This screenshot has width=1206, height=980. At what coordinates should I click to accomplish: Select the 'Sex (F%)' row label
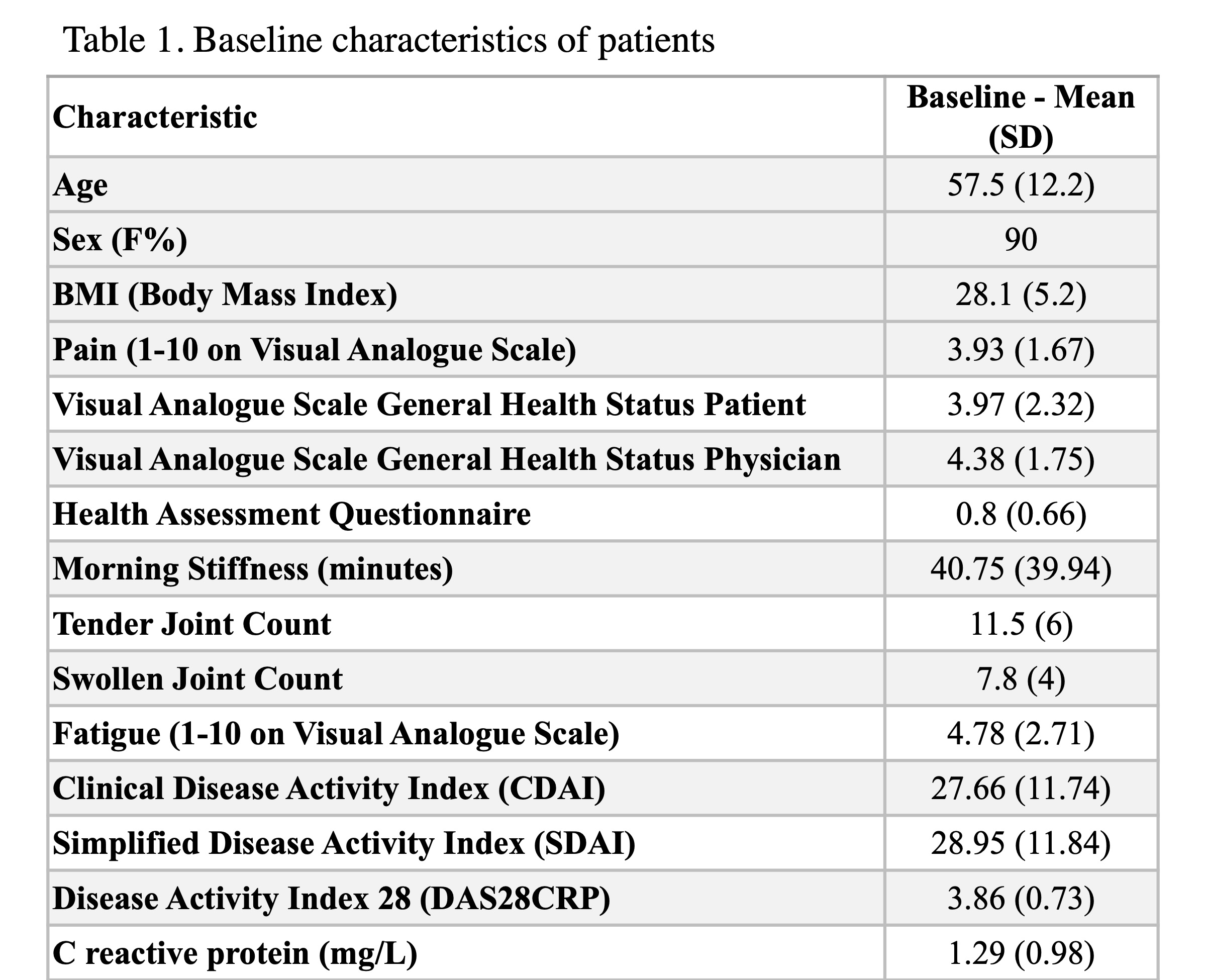click(x=120, y=240)
